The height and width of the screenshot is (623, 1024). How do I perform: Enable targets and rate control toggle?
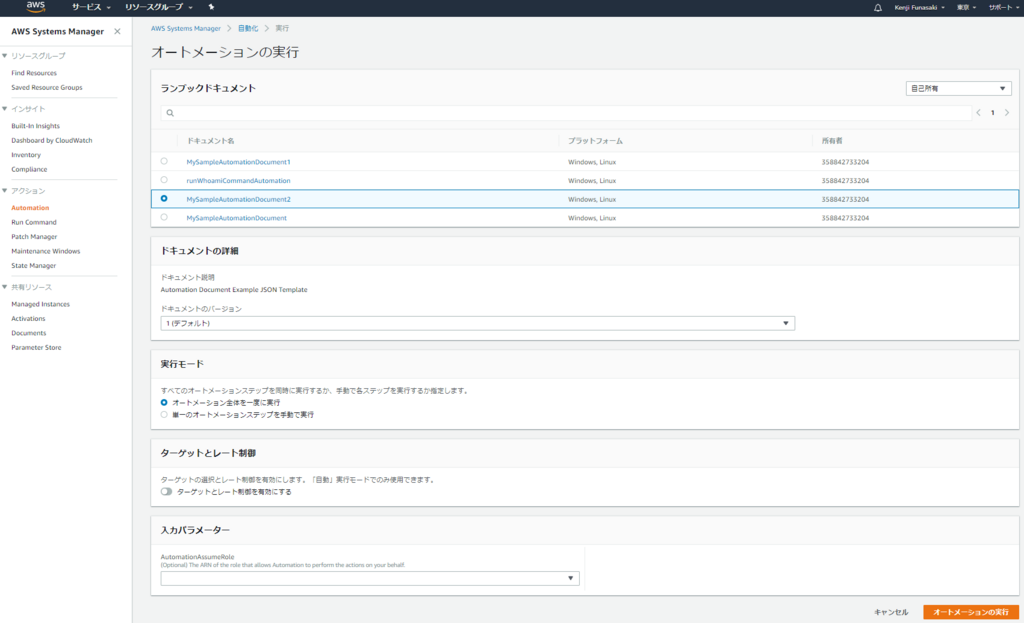click(x=167, y=492)
